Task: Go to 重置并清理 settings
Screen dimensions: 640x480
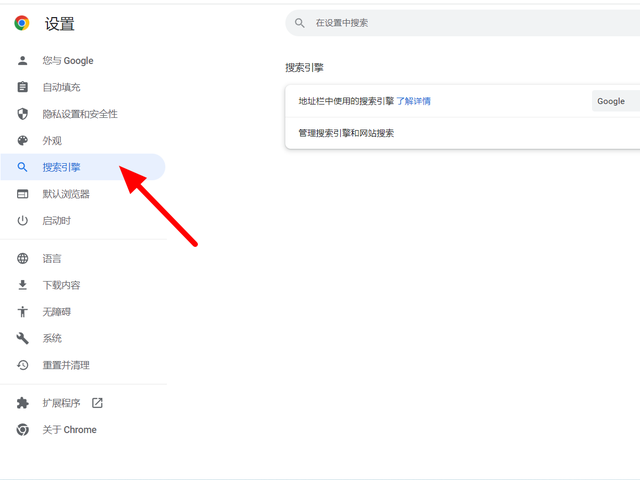Action: (66, 366)
